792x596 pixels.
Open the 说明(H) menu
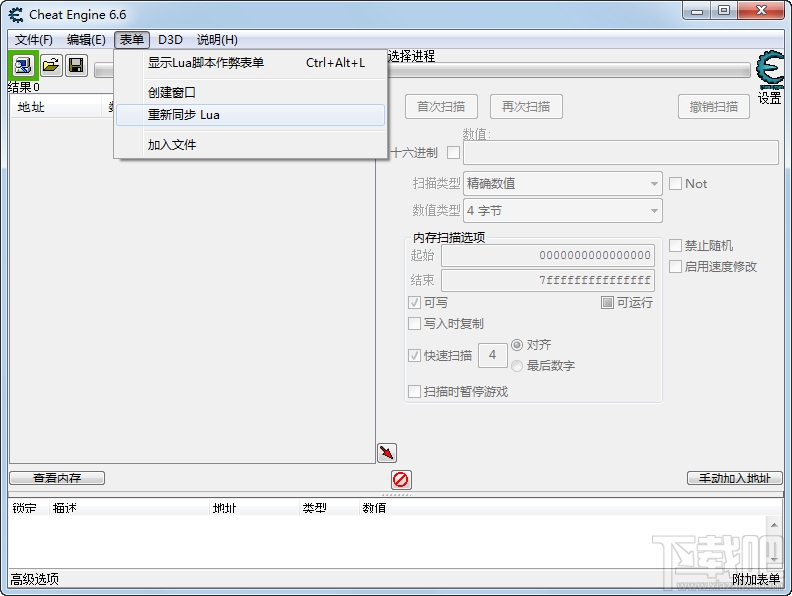(x=217, y=39)
